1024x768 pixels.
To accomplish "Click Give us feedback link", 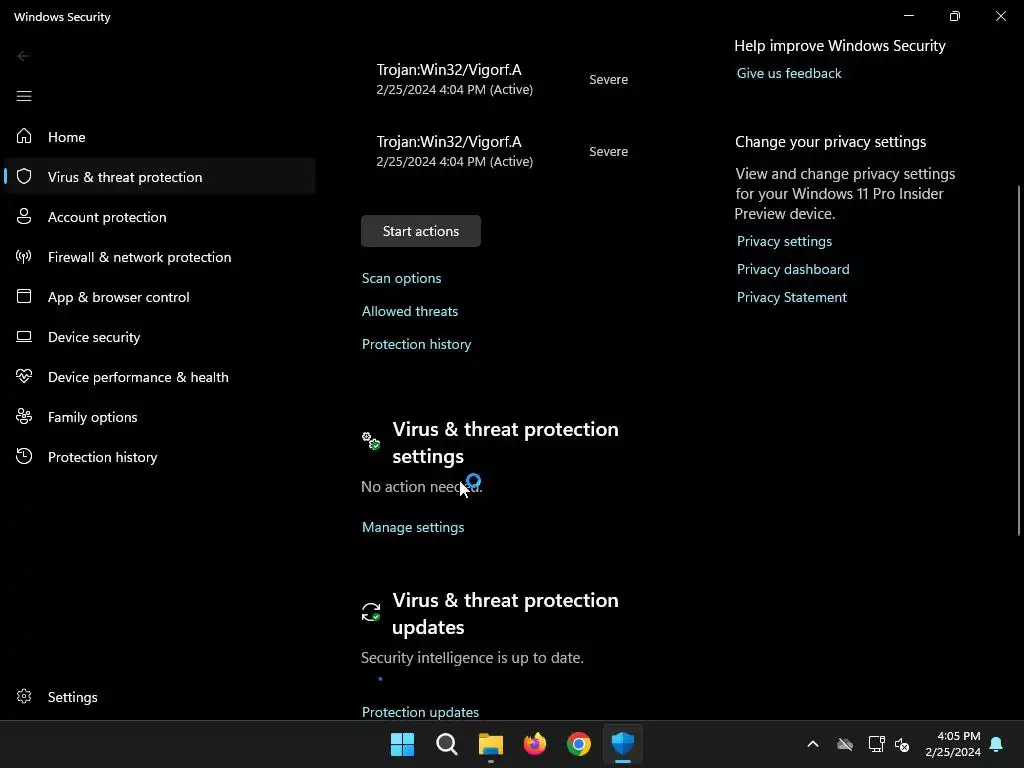I will [789, 73].
